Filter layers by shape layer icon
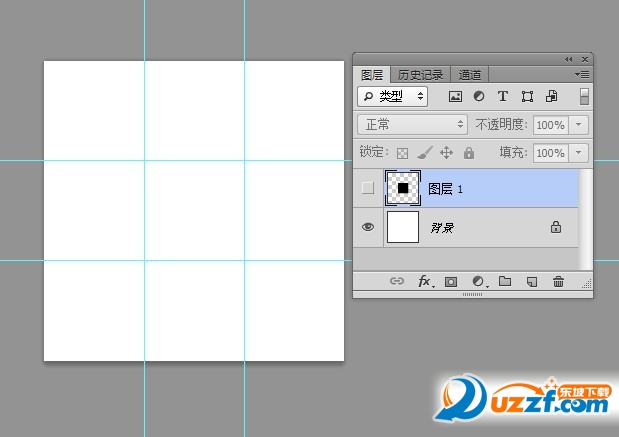 pyautogui.click(x=527, y=96)
